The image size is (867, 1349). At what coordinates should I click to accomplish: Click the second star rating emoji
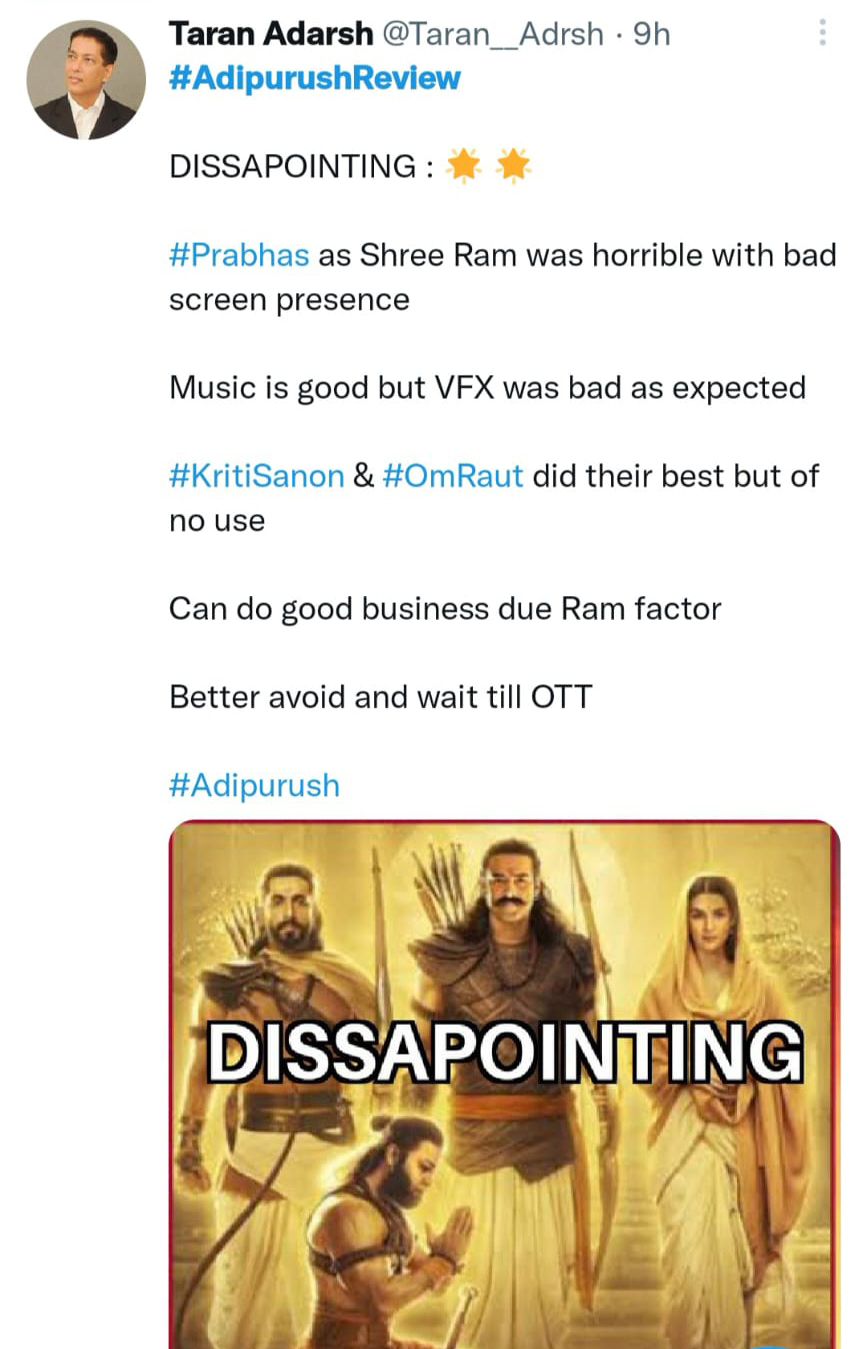pos(514,166)
